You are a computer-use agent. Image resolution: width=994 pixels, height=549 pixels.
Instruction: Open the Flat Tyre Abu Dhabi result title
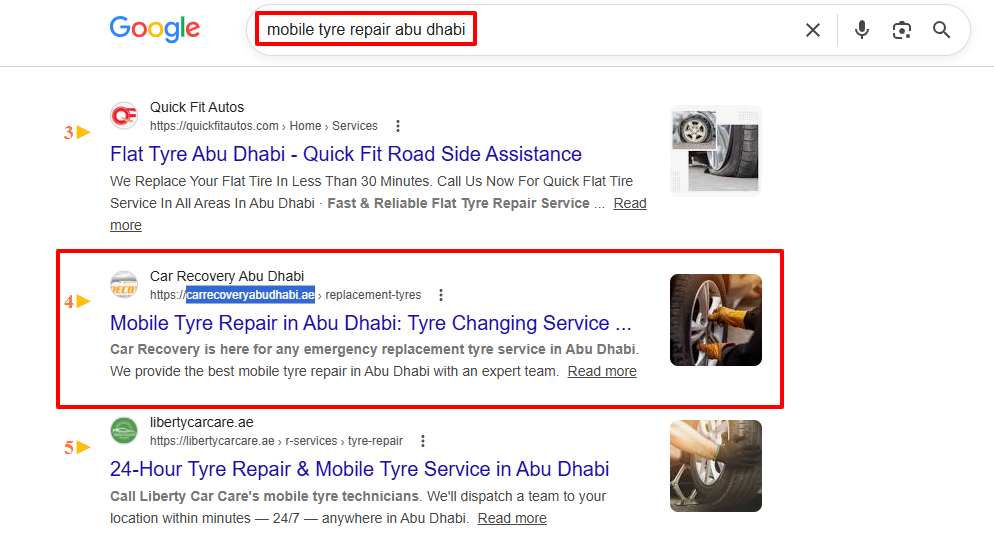point(345,154)
